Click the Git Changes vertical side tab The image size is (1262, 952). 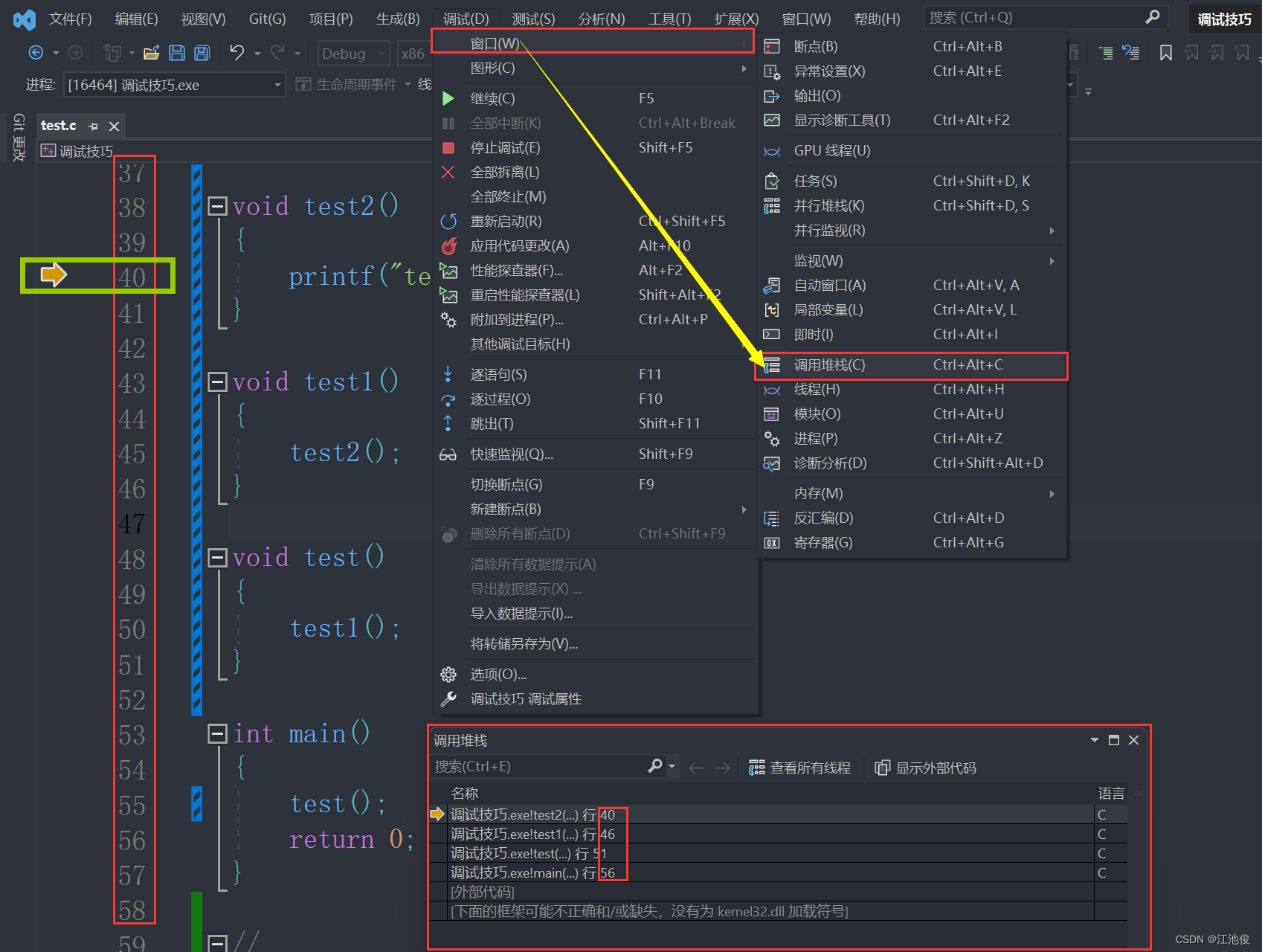19,138
